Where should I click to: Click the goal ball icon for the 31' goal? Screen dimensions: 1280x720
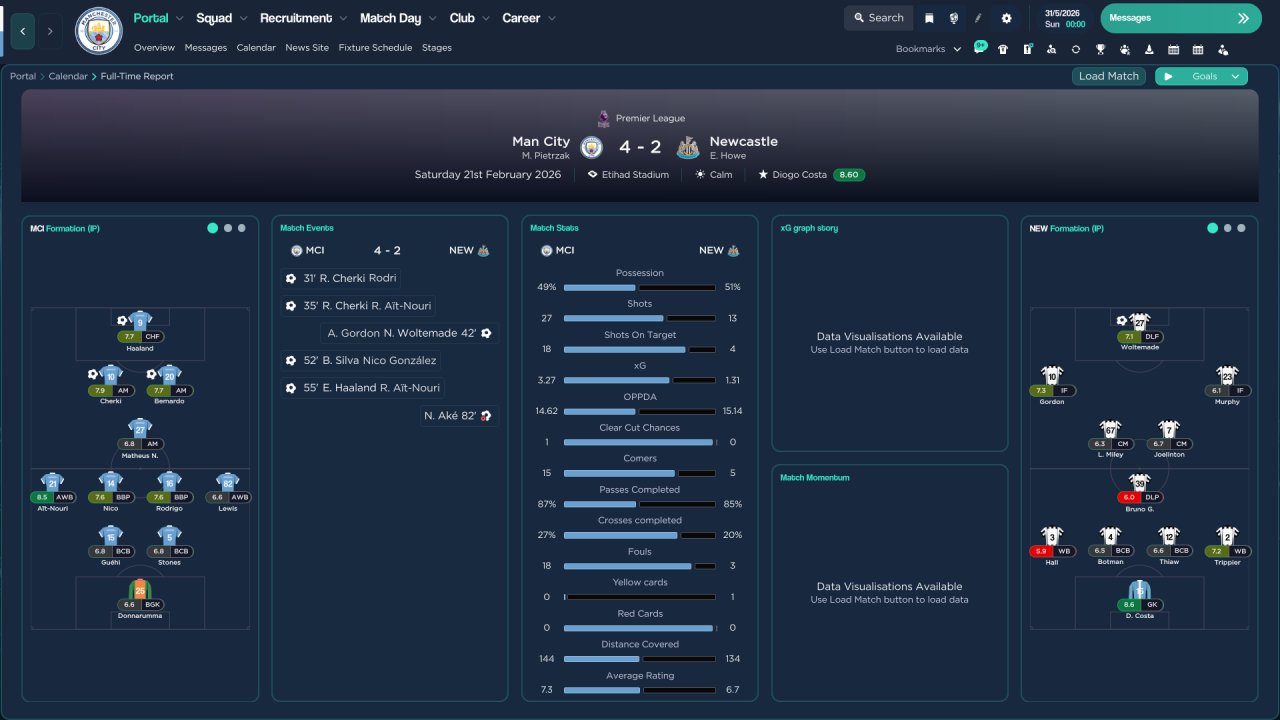point(291,278)
